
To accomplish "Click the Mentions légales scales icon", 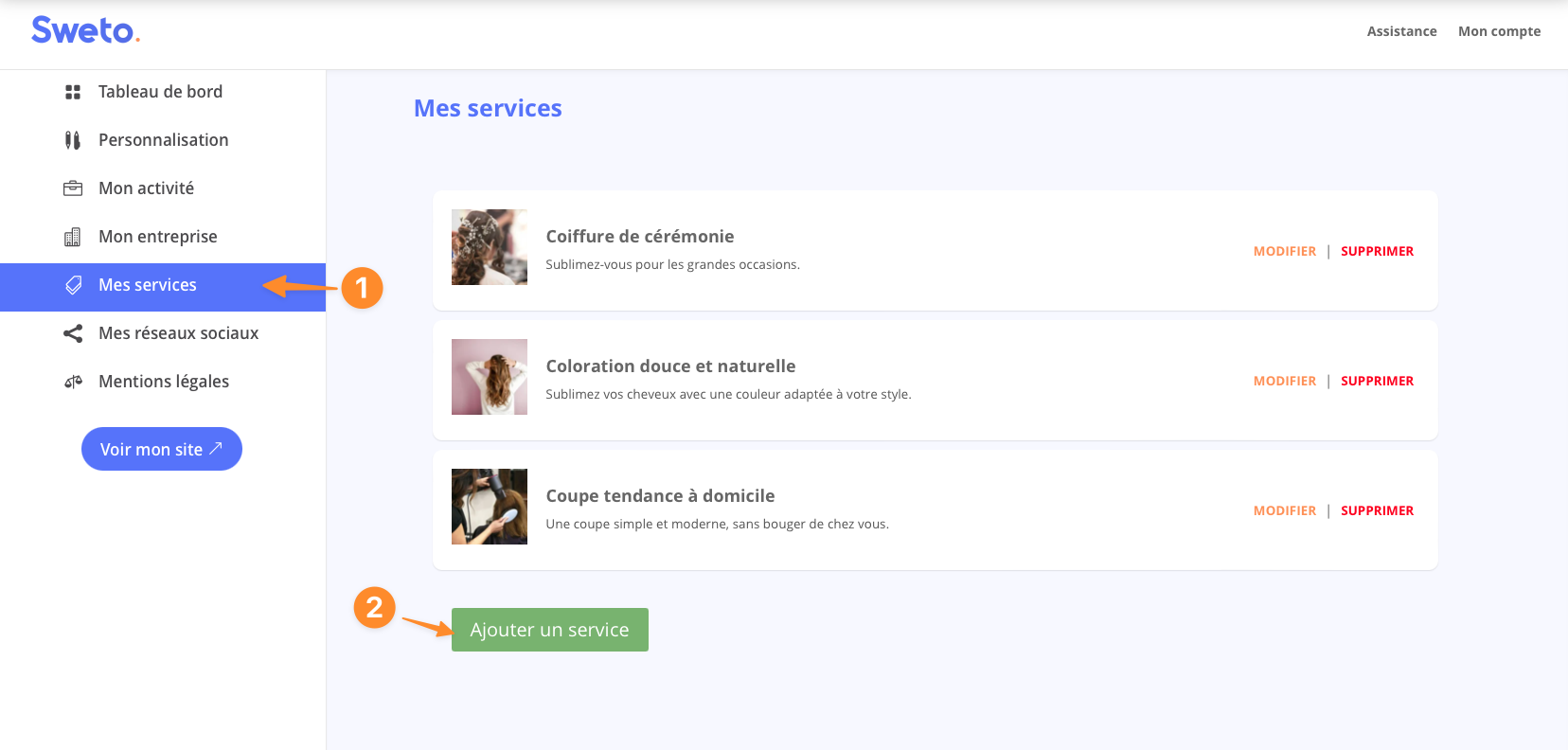I will [x=73, y=382].
